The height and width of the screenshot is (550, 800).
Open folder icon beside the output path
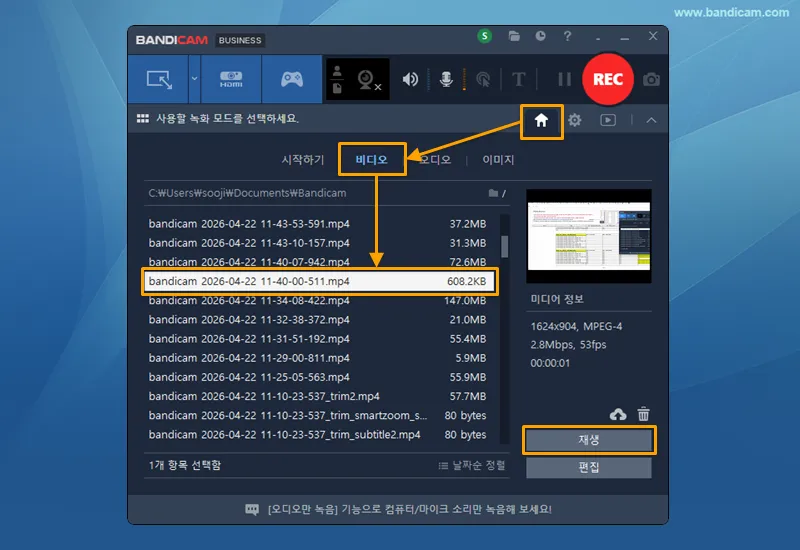[493, 193]
